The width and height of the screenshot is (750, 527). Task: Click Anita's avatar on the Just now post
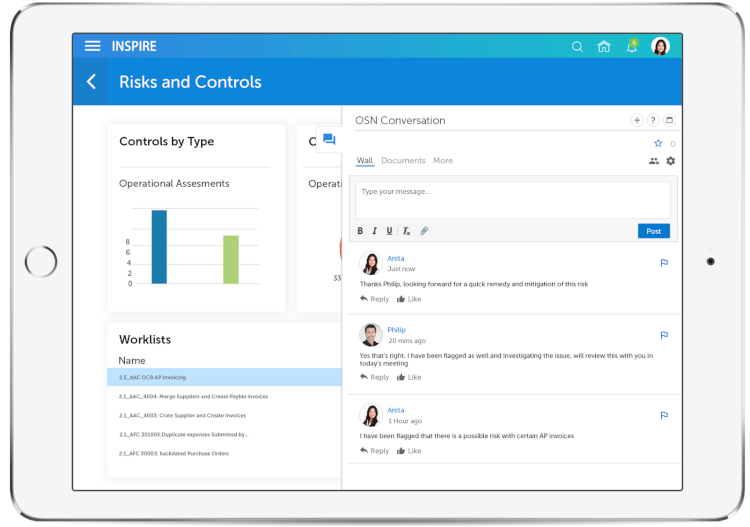tap(371, 263)
